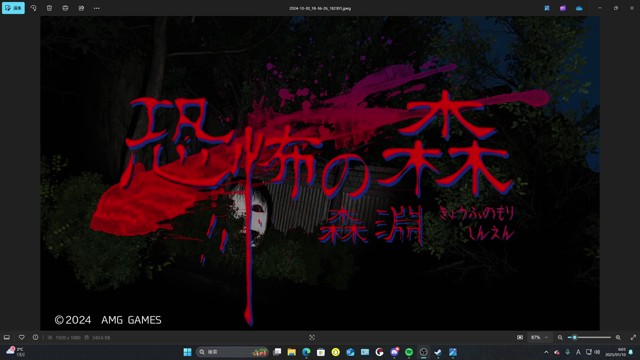
Task: Click the red security icon in the tray
Action: coord(557,352)
